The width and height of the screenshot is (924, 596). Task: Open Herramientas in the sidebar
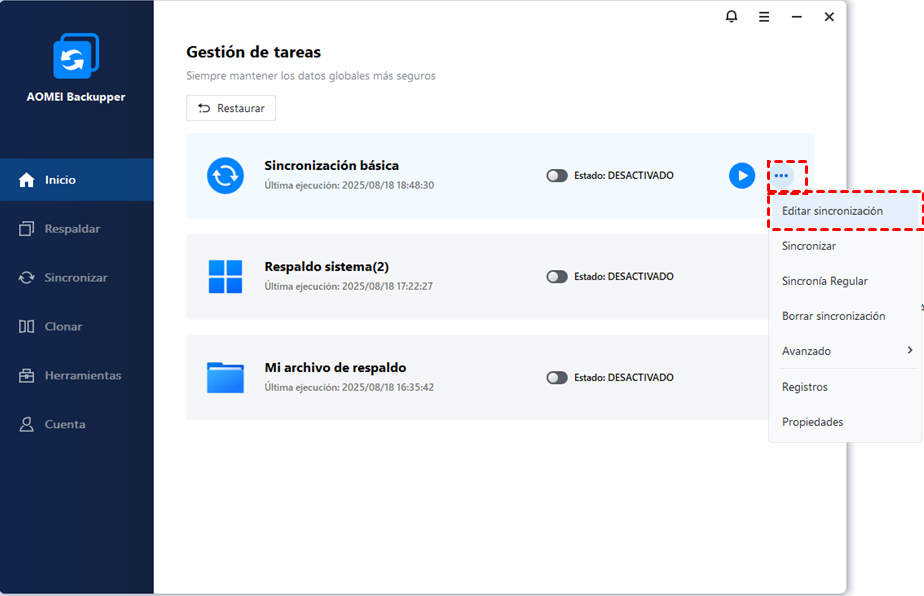tap(82, 376)
